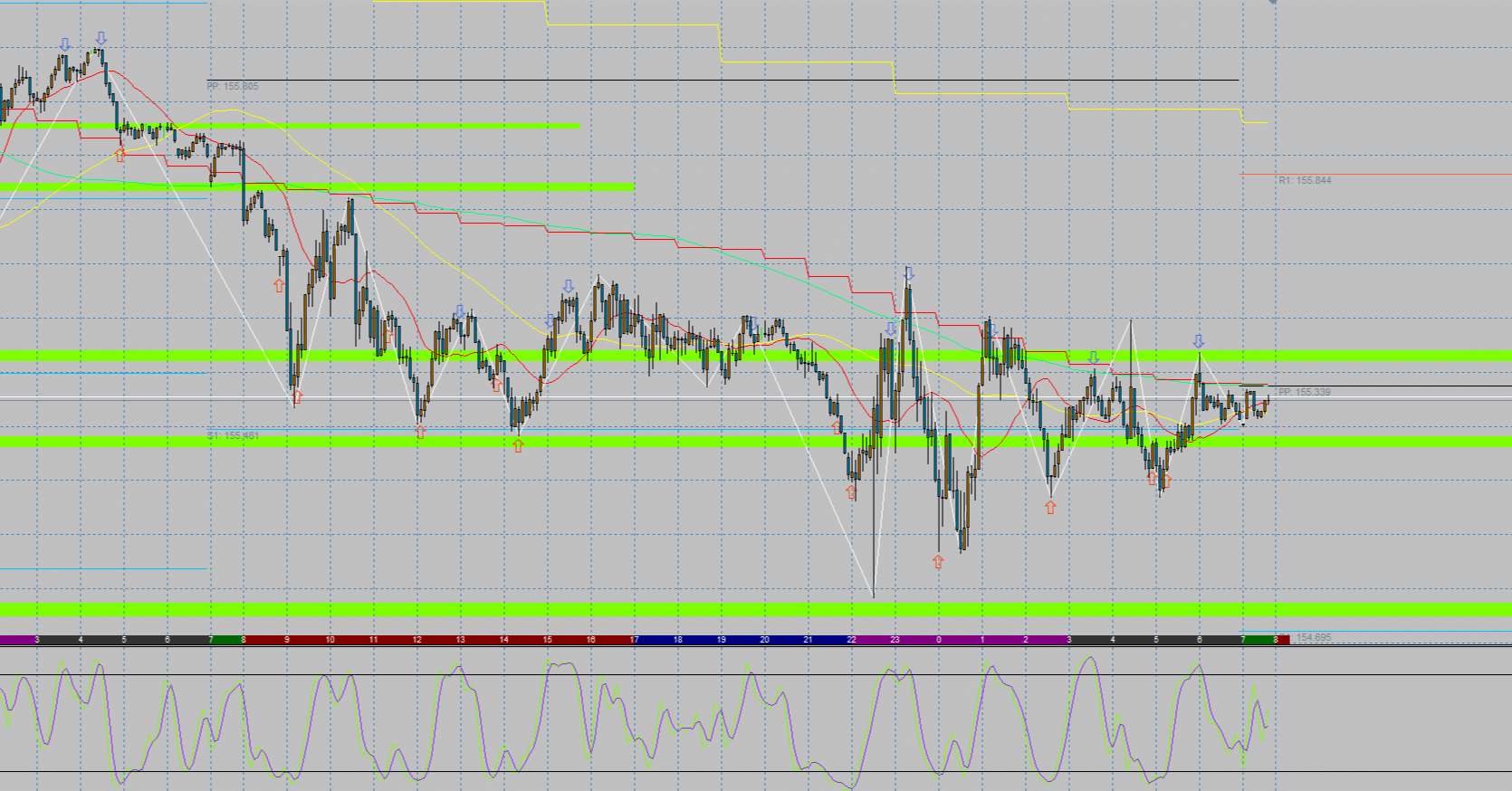Select the hour 13 timeline marker
Screen dimensions: 1512x791
[x=461, y=640]
